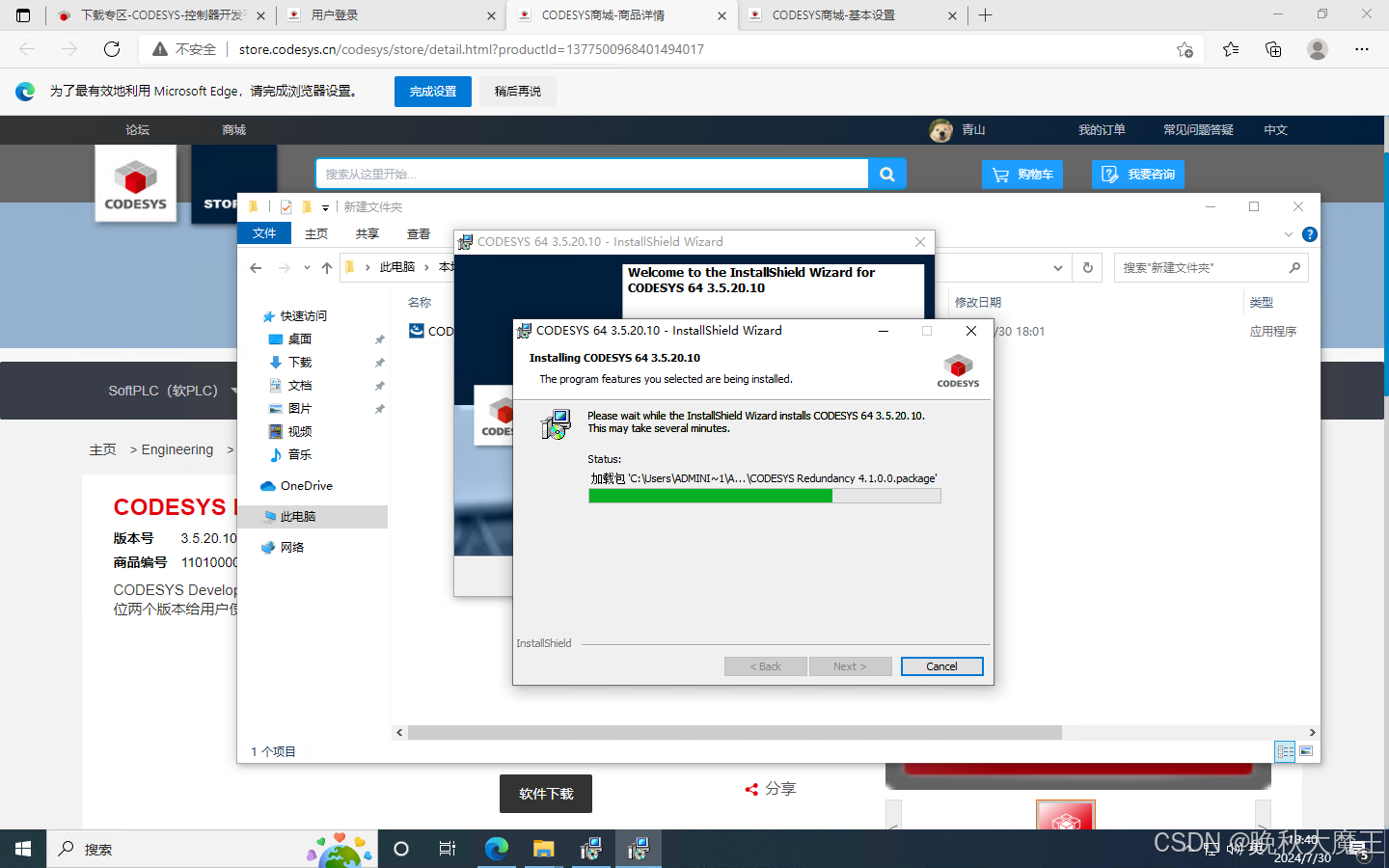The image size is (1389, 868).
Task: Select 网络 in the Explorer sidebar
Action: (x=292, y=548)
